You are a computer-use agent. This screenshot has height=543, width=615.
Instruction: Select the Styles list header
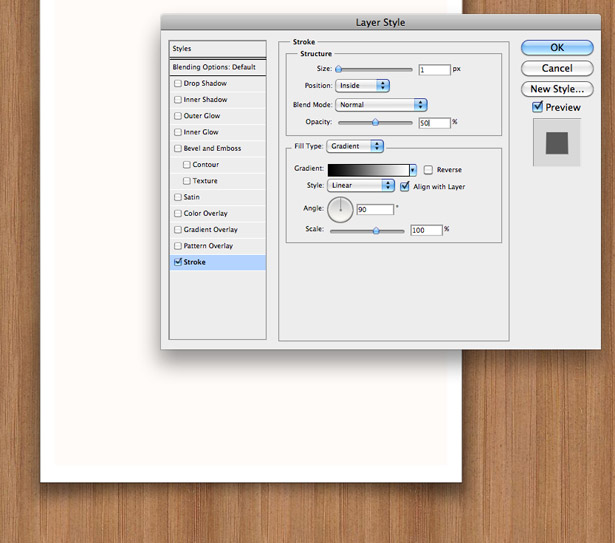[218, 49]
